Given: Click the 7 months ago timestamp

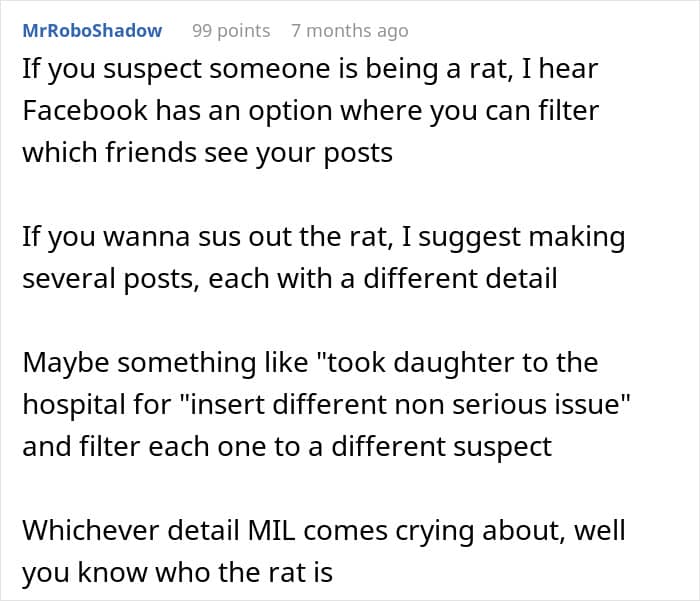Looking at the screenshot, I should (x=349, y=31).
